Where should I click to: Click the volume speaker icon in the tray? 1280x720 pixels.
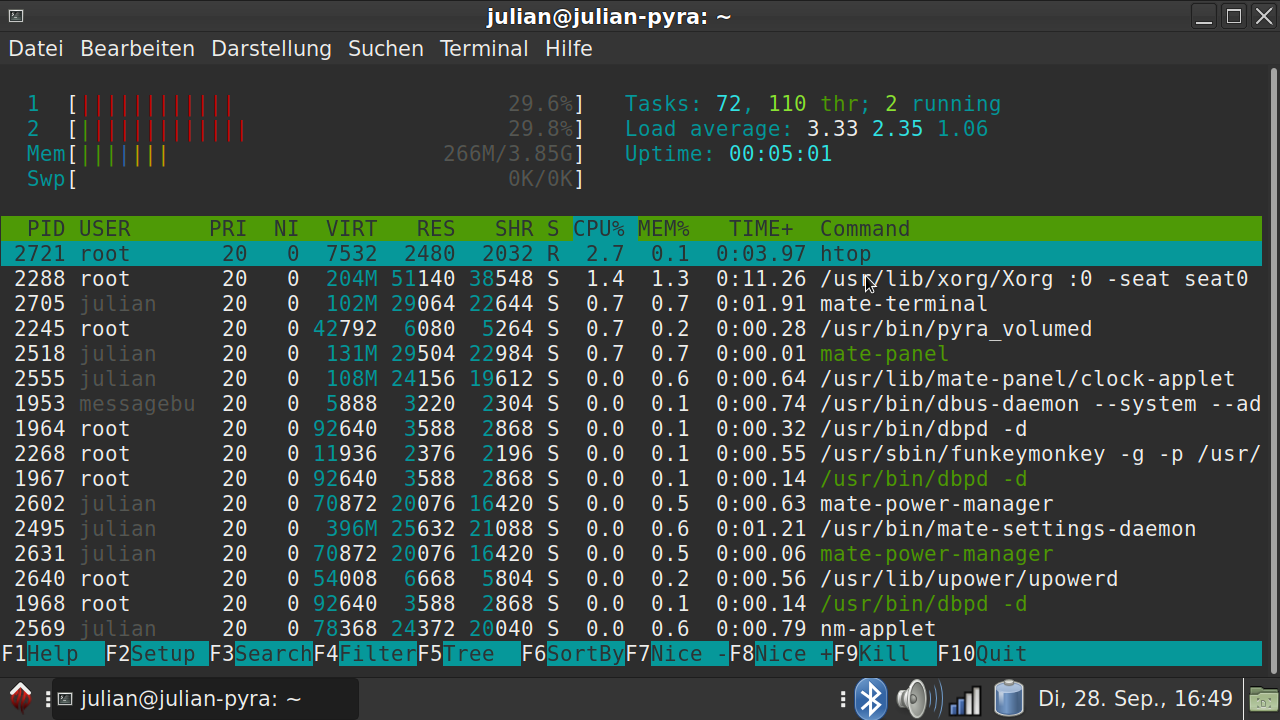[916, 699]
